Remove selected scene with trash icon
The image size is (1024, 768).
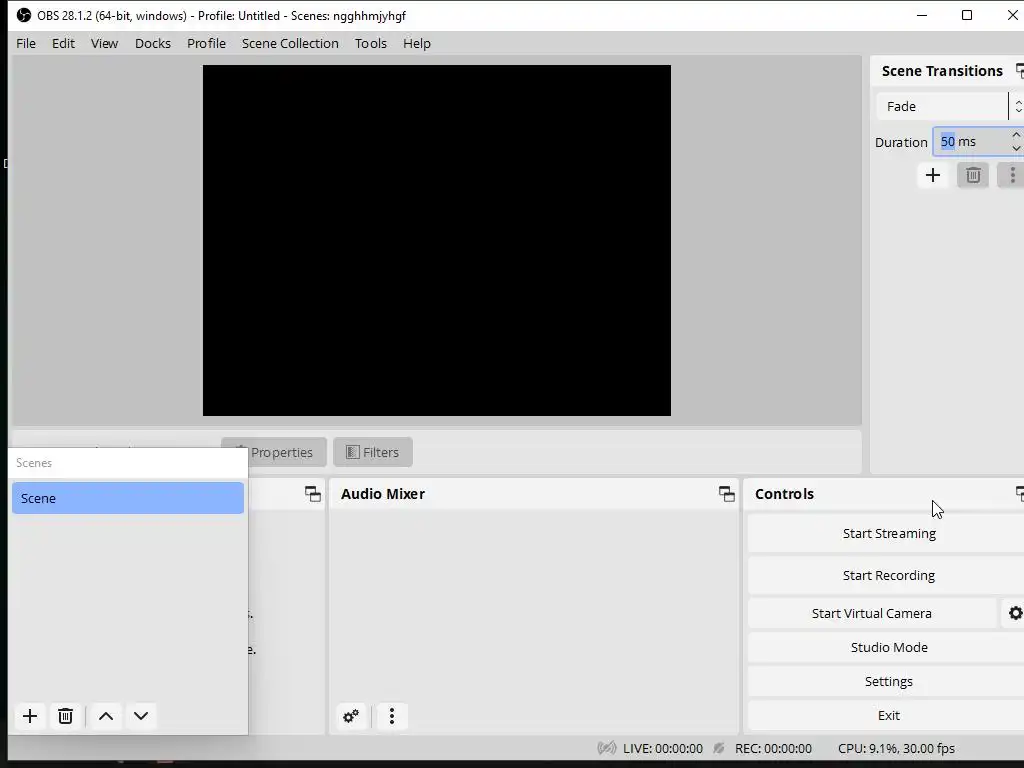coord(65,716)
